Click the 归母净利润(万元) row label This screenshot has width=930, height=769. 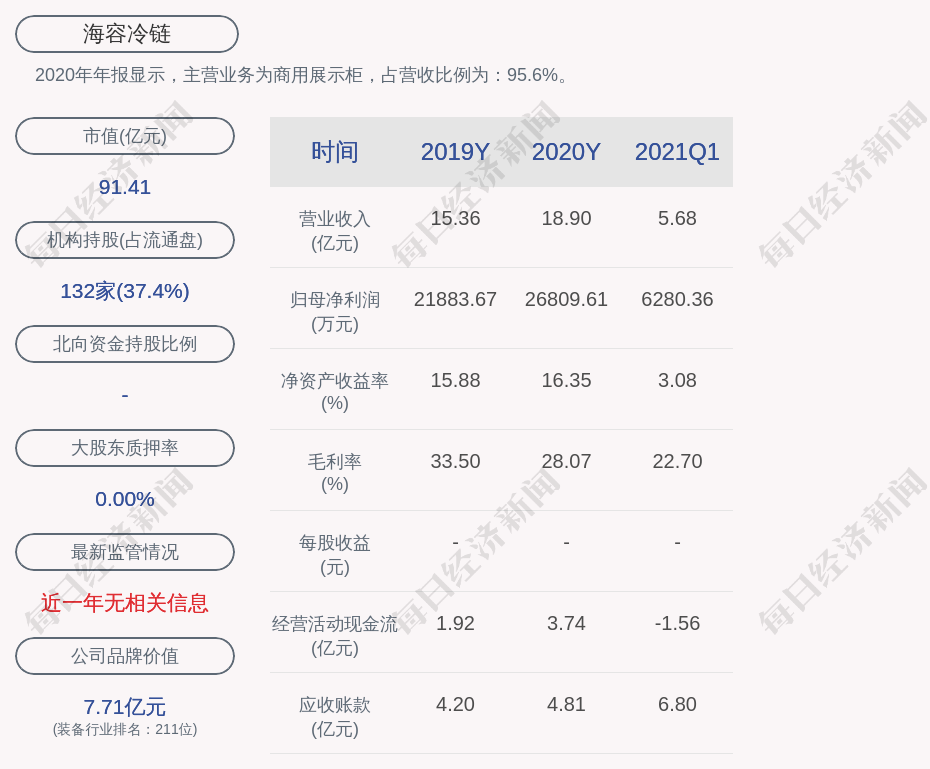click(335, 312)
